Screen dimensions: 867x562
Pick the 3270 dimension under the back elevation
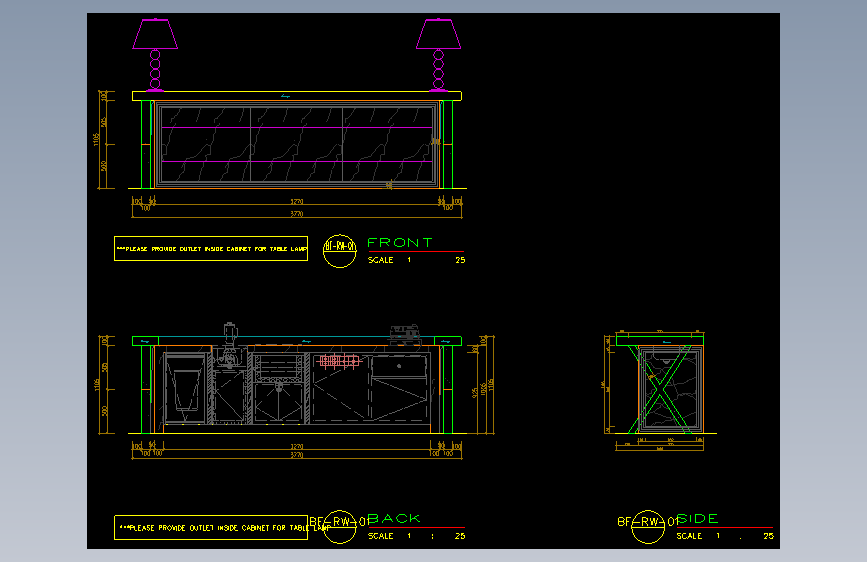tap(297, 446)
